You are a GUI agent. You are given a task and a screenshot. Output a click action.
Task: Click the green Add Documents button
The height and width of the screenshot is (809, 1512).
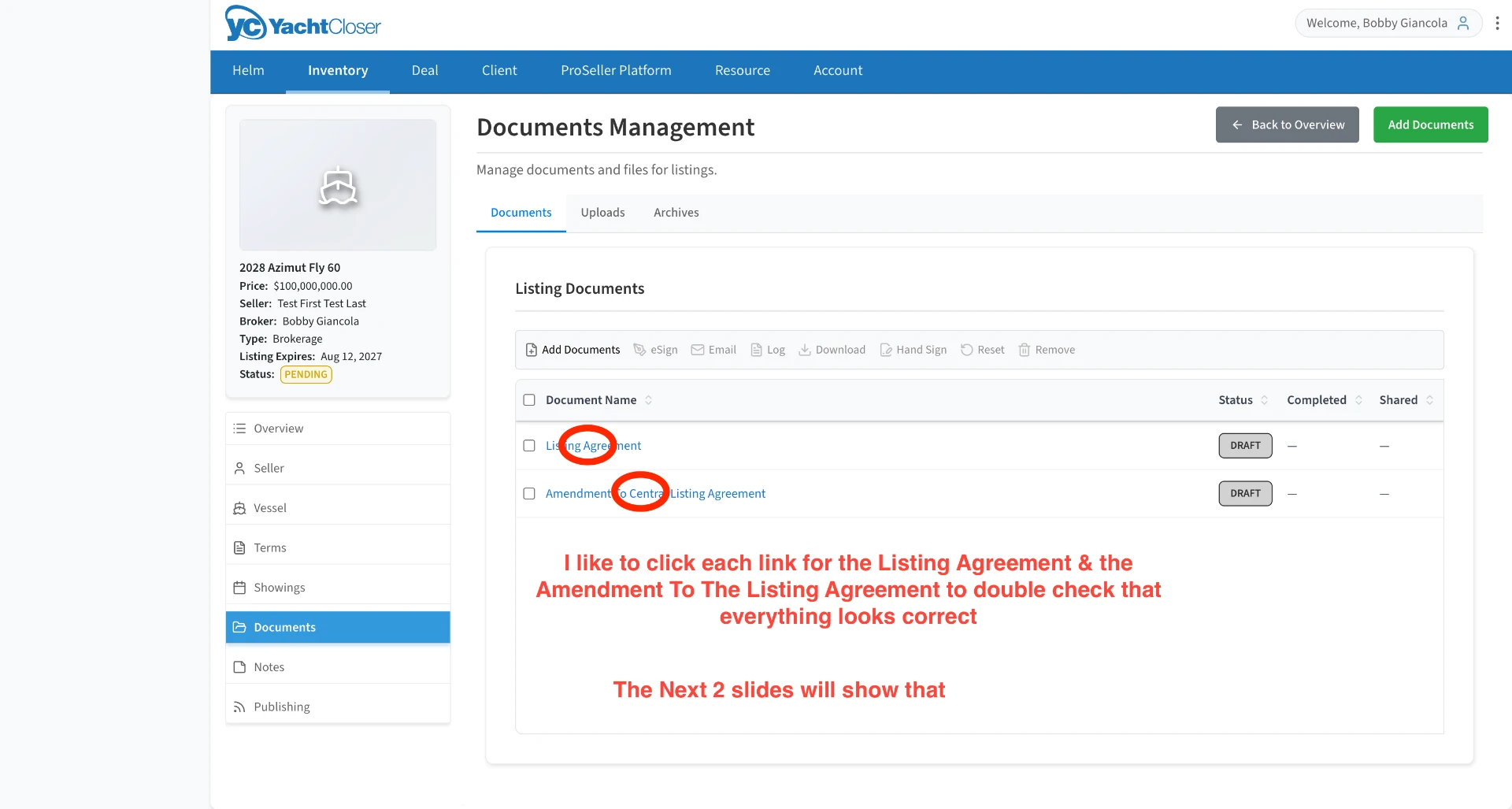click(1430, 124)
